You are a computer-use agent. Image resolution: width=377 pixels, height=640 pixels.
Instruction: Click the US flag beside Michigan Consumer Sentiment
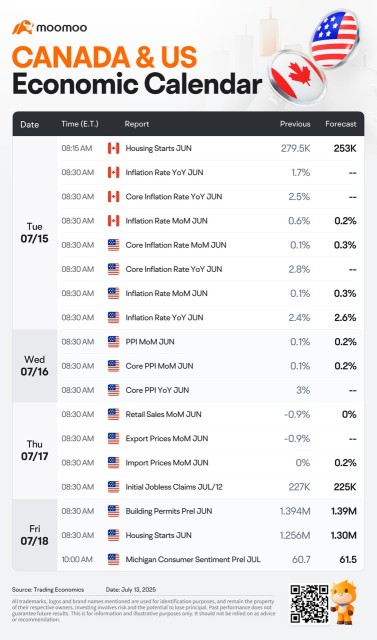click(x=113, y=559)
